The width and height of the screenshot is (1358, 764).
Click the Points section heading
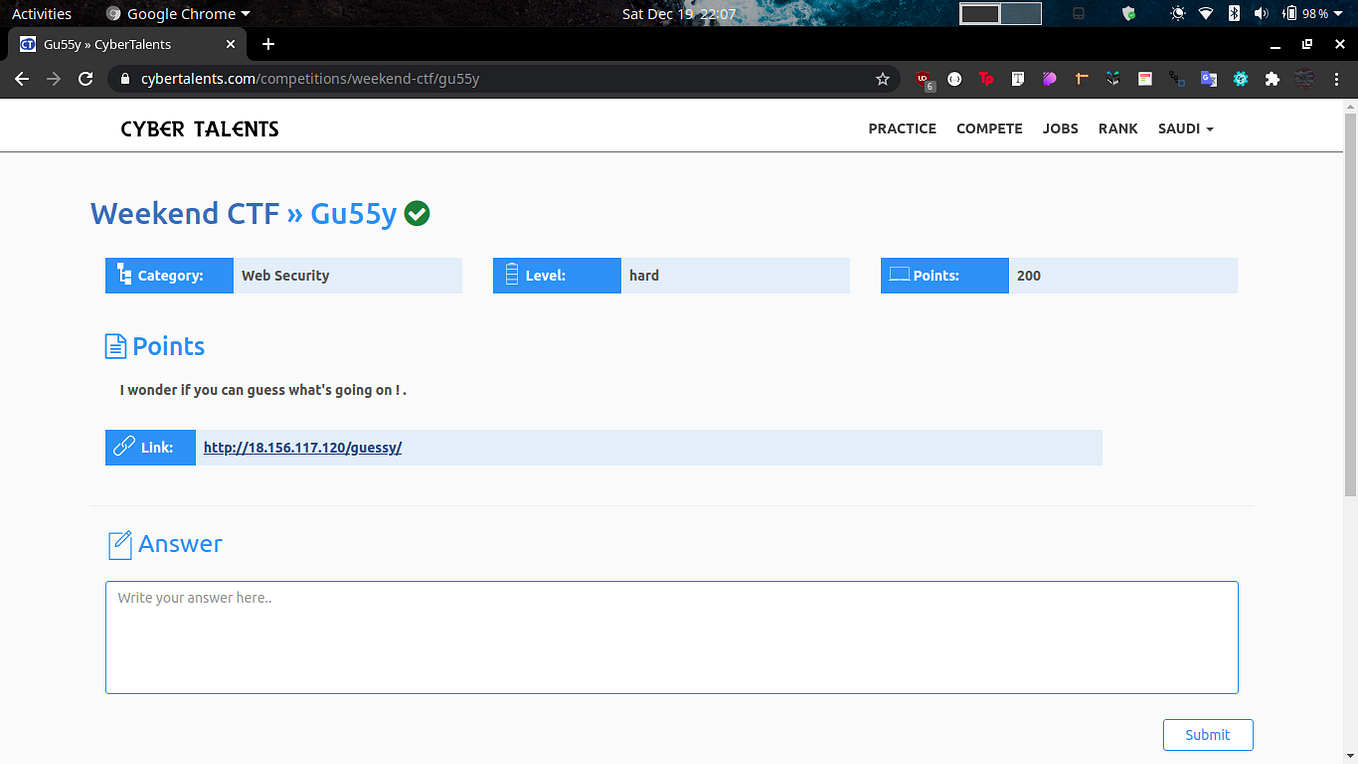point(168,346)
